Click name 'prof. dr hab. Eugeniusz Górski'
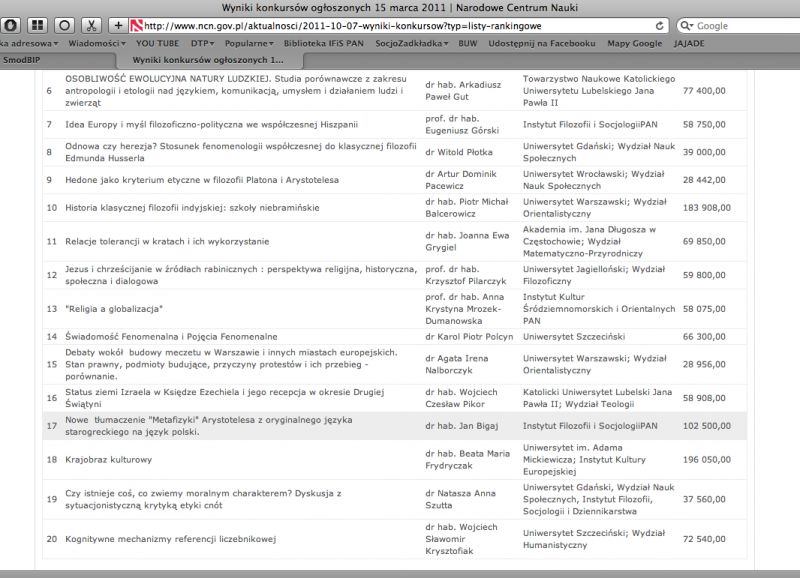Image resolution: width=800 pixels, height=578 pixels. (462, 124)
